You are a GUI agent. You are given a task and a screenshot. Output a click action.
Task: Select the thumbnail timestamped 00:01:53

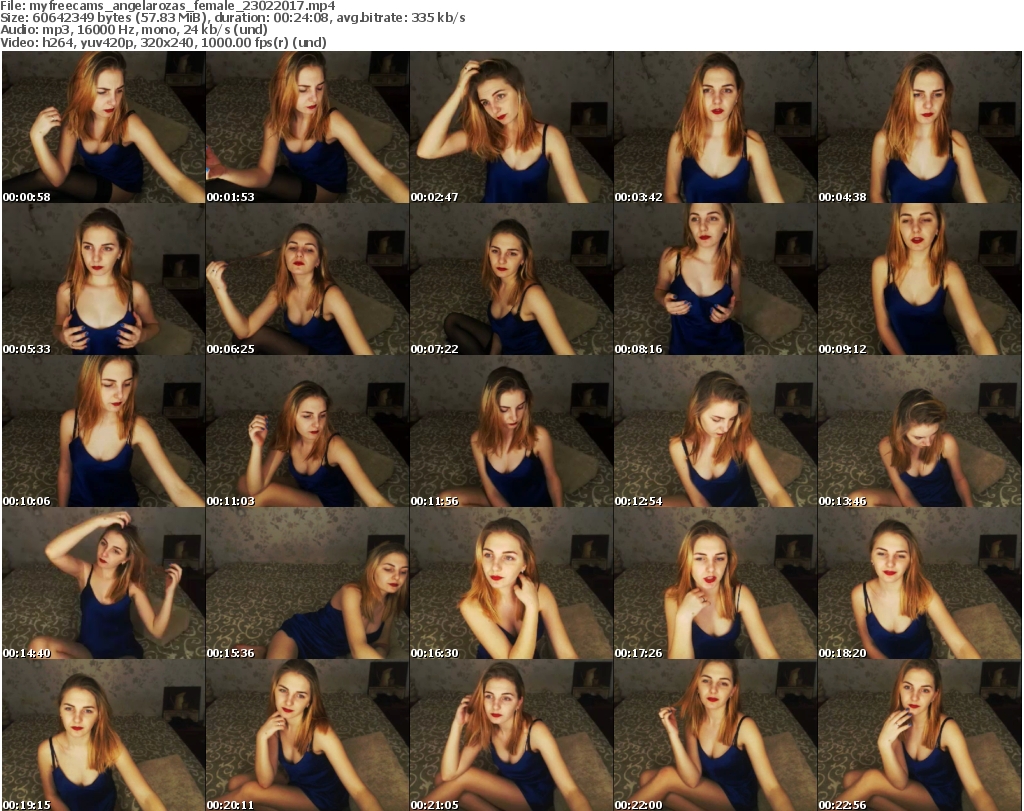(x=308, y=127)
